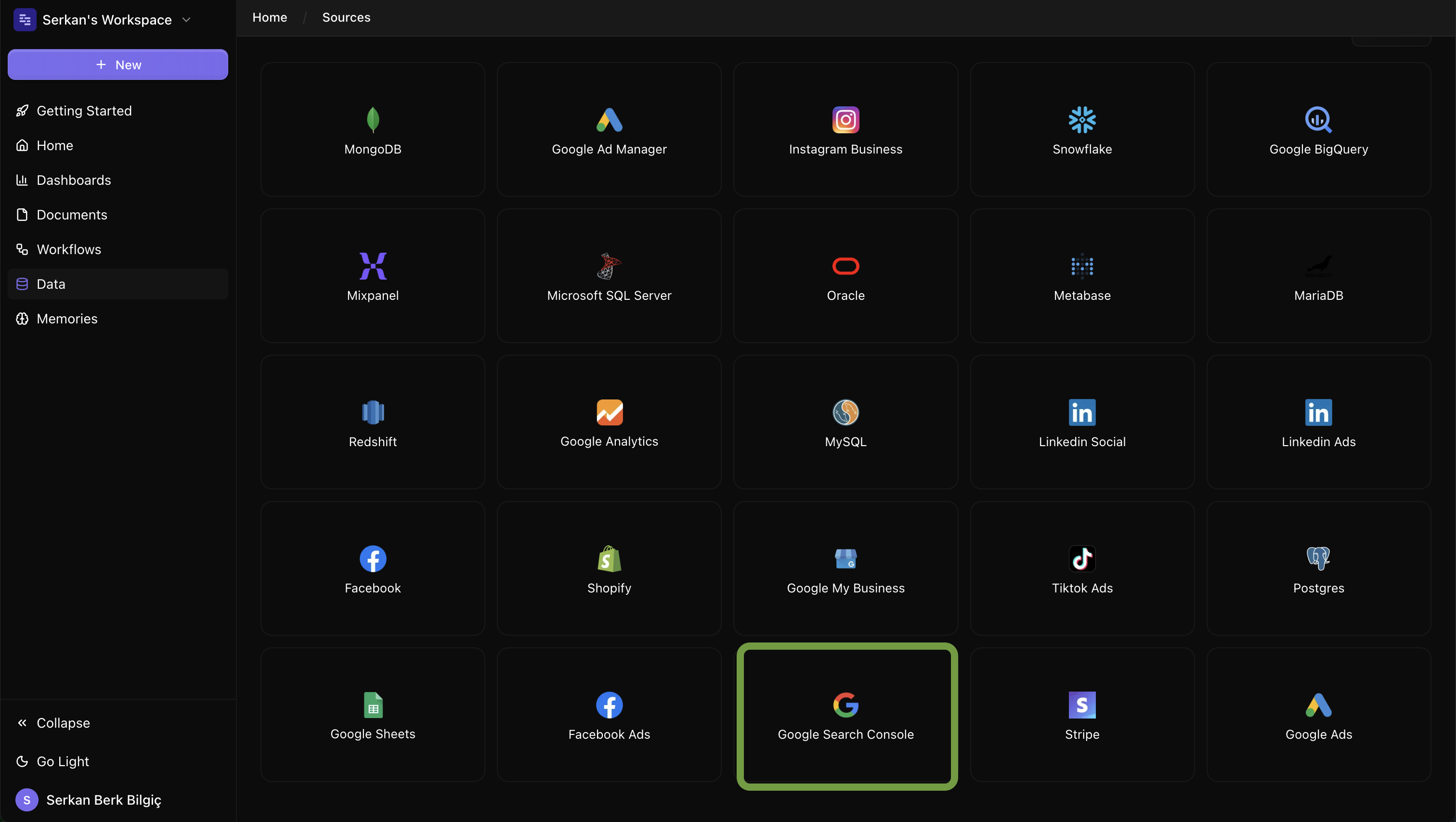This screenshot has width=1456, height=822.
Task: Open Serkan Berk Bilgiç profile name
Action: click(104, 800)
